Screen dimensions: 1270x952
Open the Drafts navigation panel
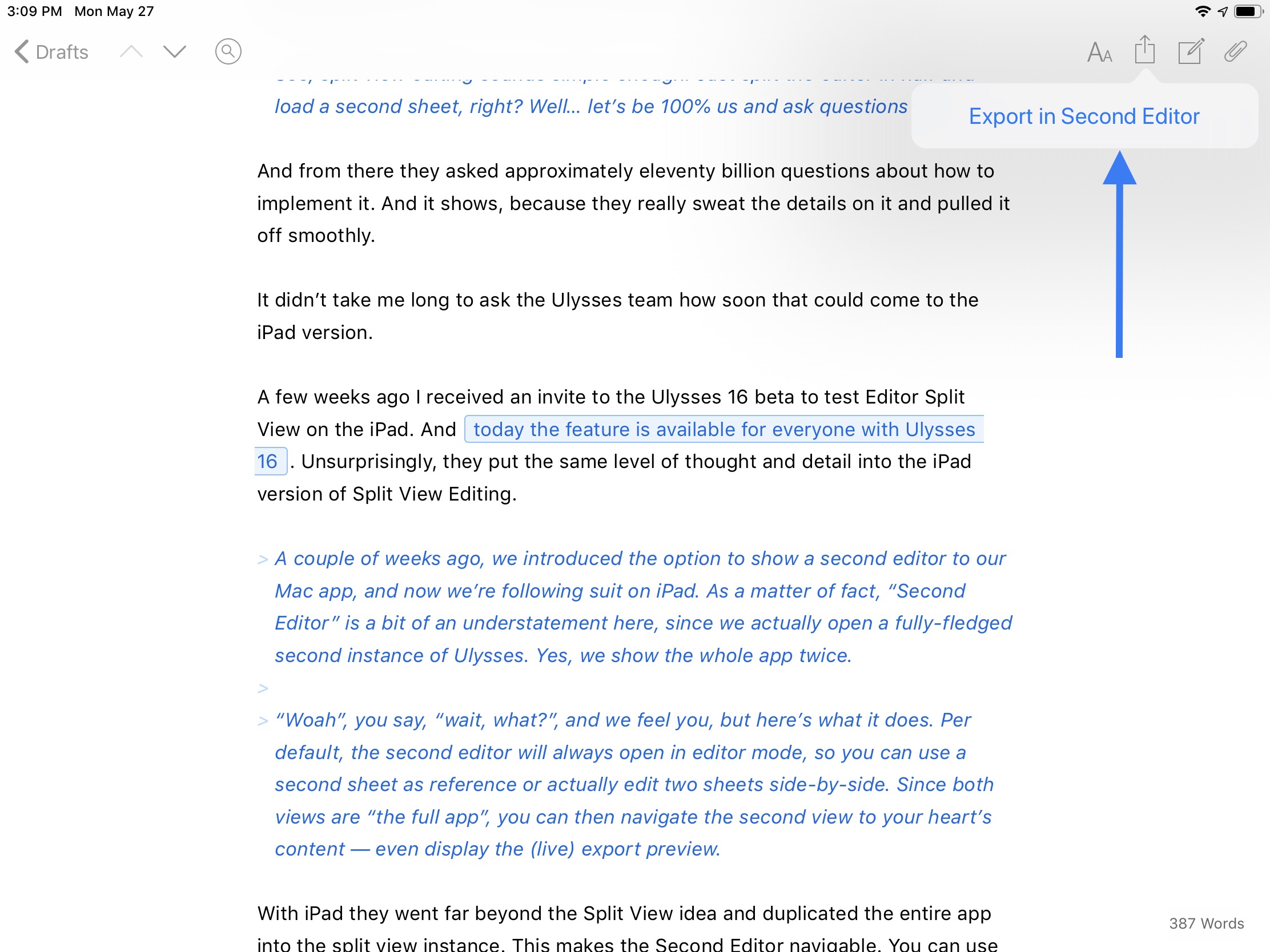coord(49,51)
